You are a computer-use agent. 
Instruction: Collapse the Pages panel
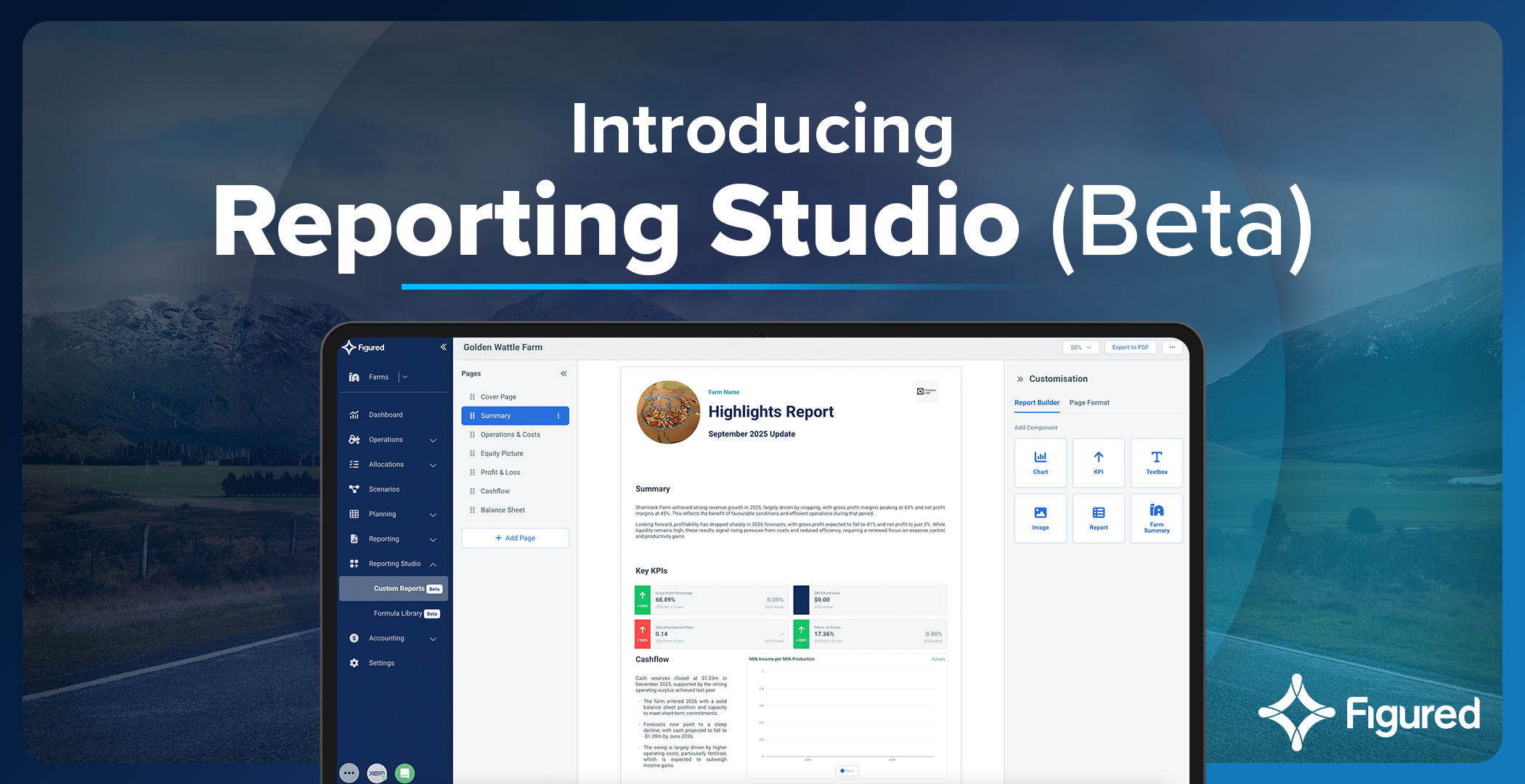(564, 373)
